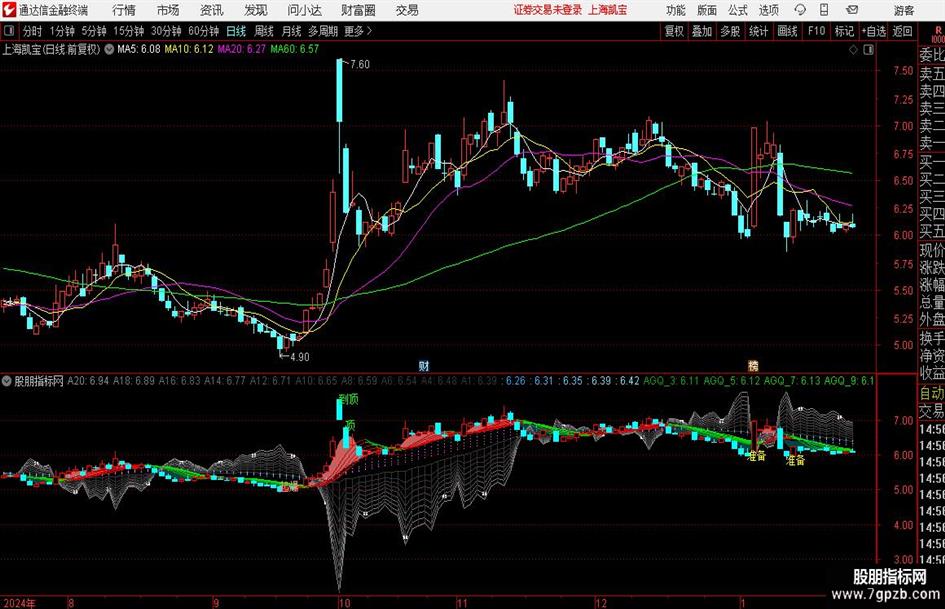
Task: Click the 复权 toolbar button
Action: click(x=674, y=31)
